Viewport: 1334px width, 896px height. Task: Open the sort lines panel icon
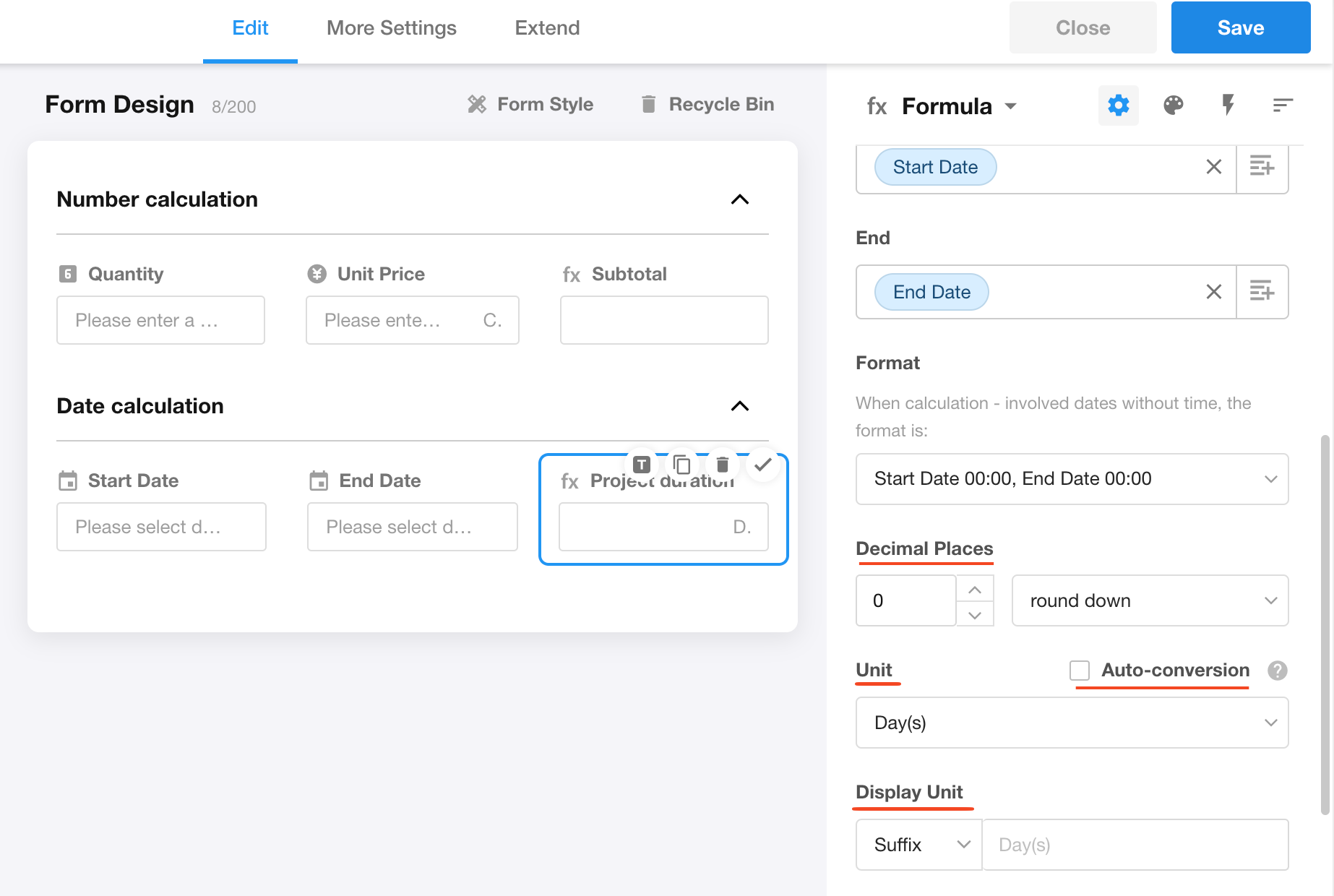click(1282, 105)
